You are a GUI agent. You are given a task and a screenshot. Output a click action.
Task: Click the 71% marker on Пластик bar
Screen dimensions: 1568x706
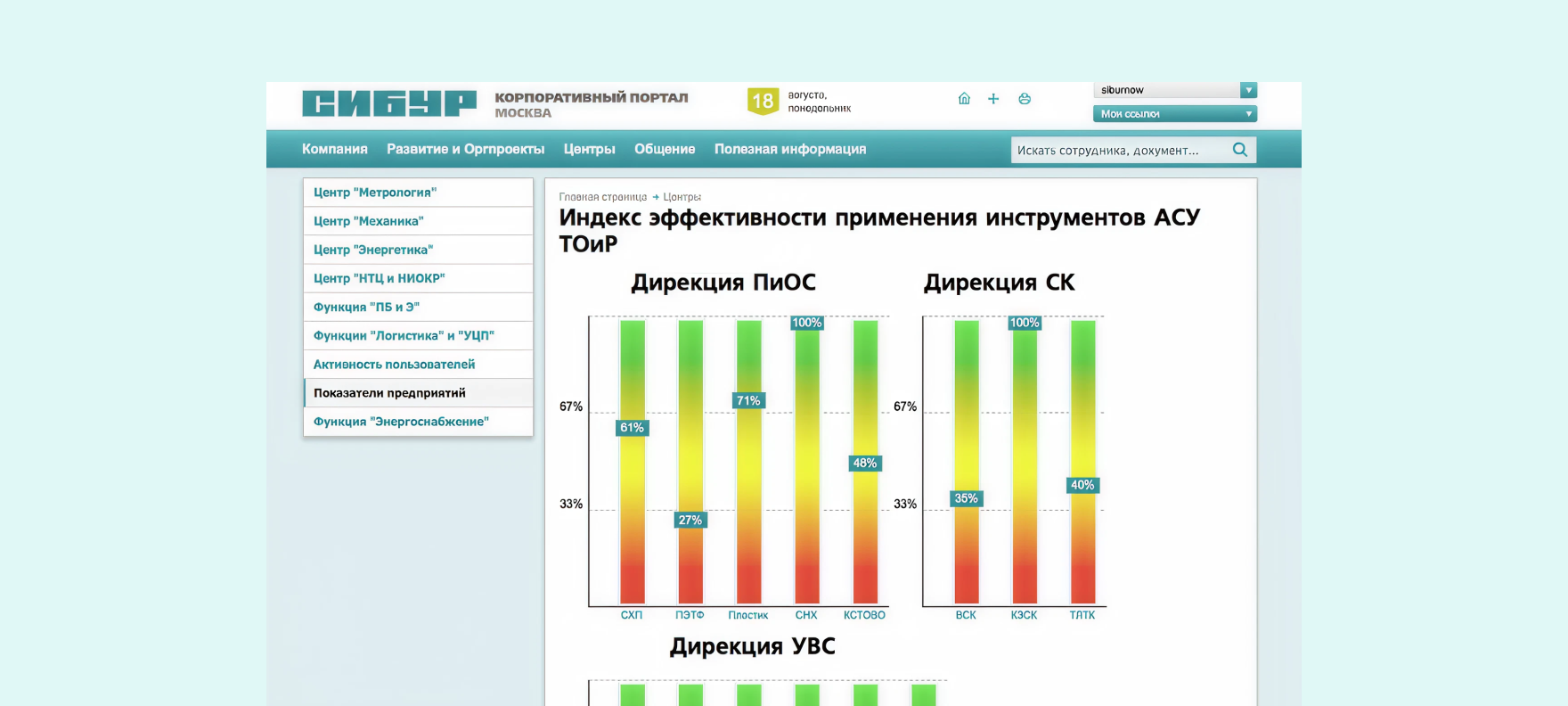pos(748,401)
